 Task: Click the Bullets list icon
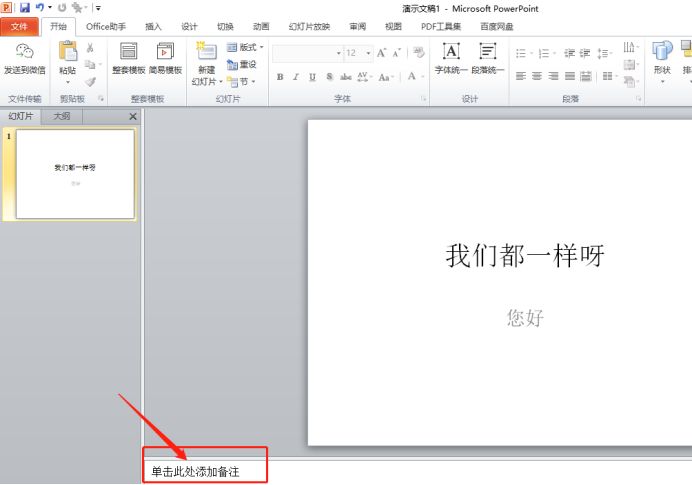point(521,53)
